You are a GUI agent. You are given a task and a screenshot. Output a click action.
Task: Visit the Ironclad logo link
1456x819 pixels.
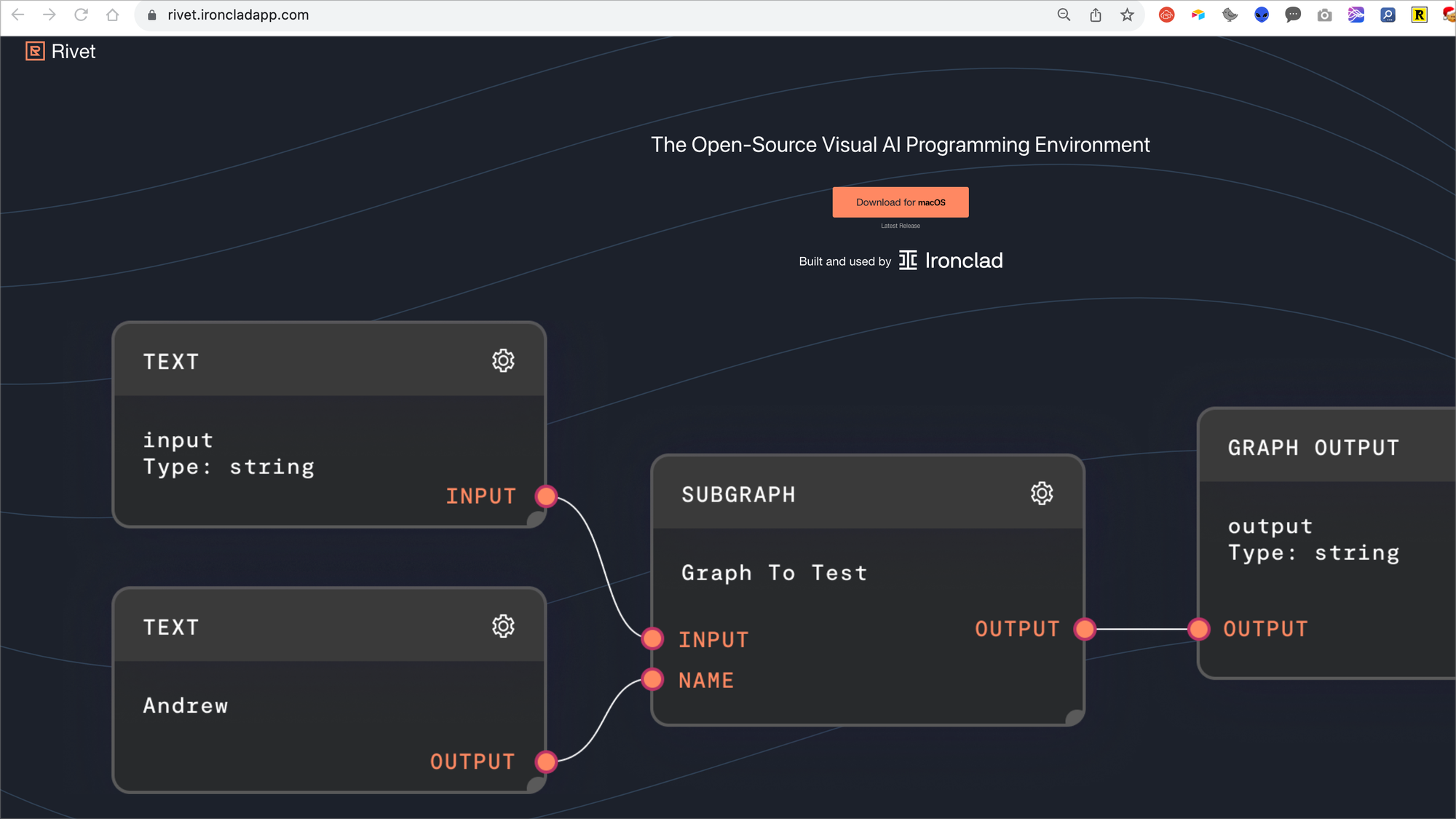[951, 261]
